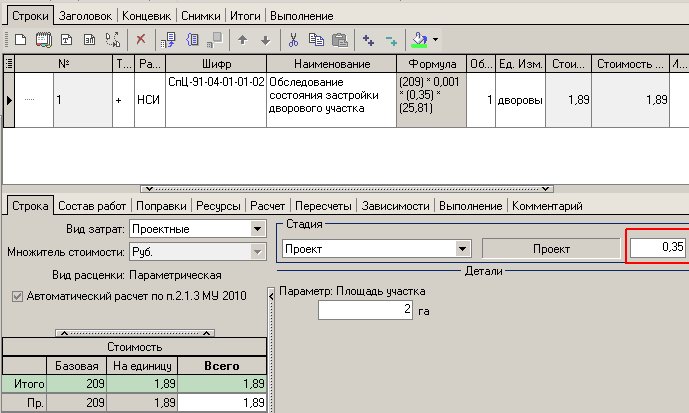Open the Расчет tab
This screenshot has height=413, width=689.
coord(268,206)
